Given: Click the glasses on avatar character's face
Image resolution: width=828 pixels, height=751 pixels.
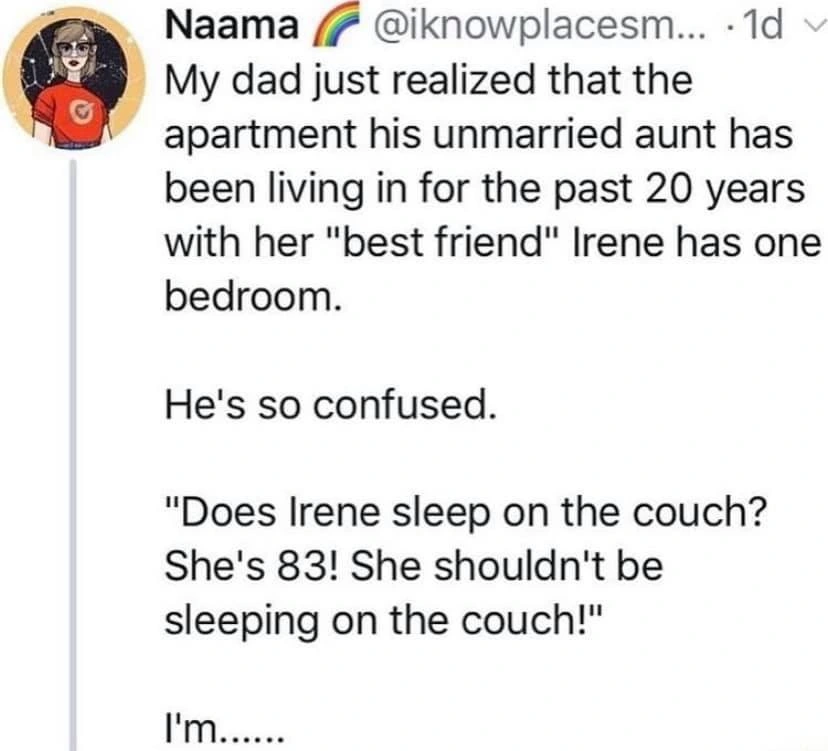Looking at the screenshot, I should click(x=71, y=50).
